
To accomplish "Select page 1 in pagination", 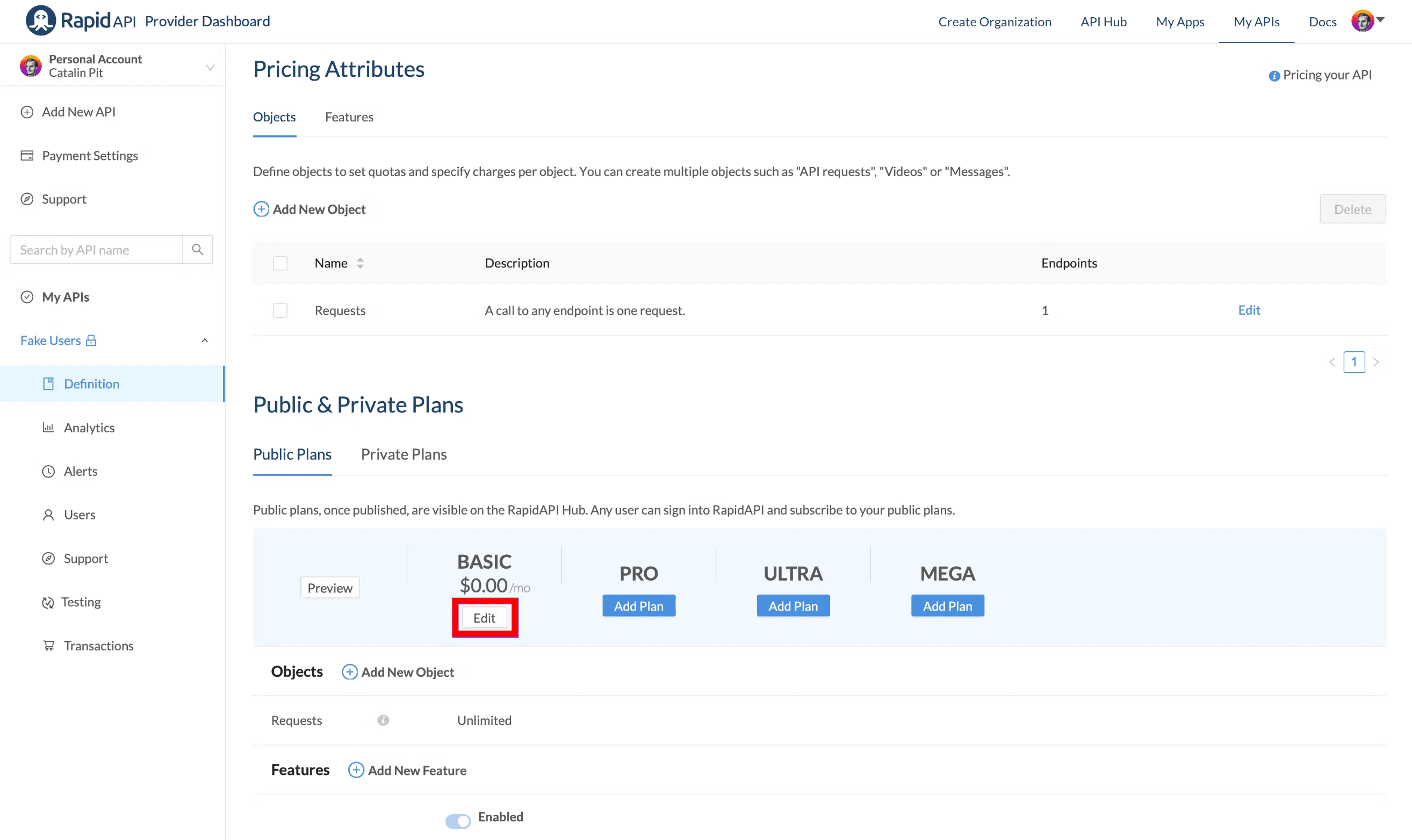I will [1355, 363].
